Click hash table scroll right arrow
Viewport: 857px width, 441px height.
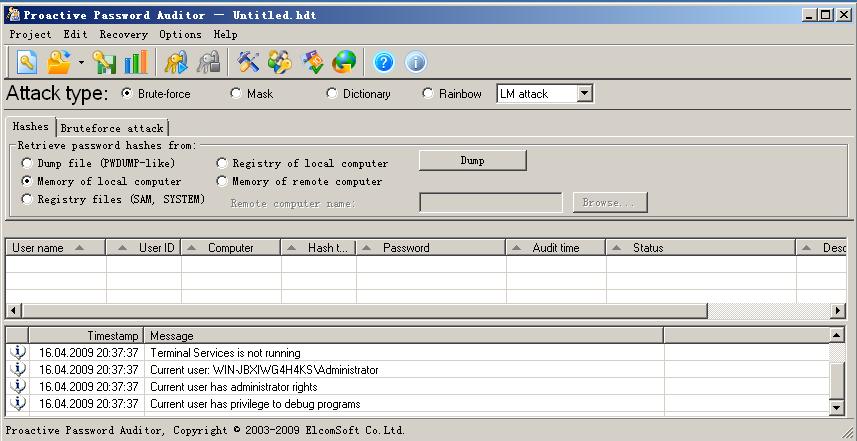tap(838, 311)
